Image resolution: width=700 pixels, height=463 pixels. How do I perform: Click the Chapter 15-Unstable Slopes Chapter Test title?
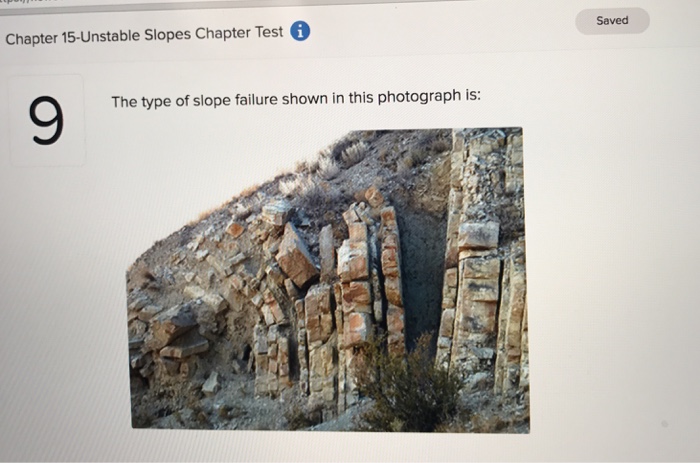pyautogui.click(x=144, y=35)
